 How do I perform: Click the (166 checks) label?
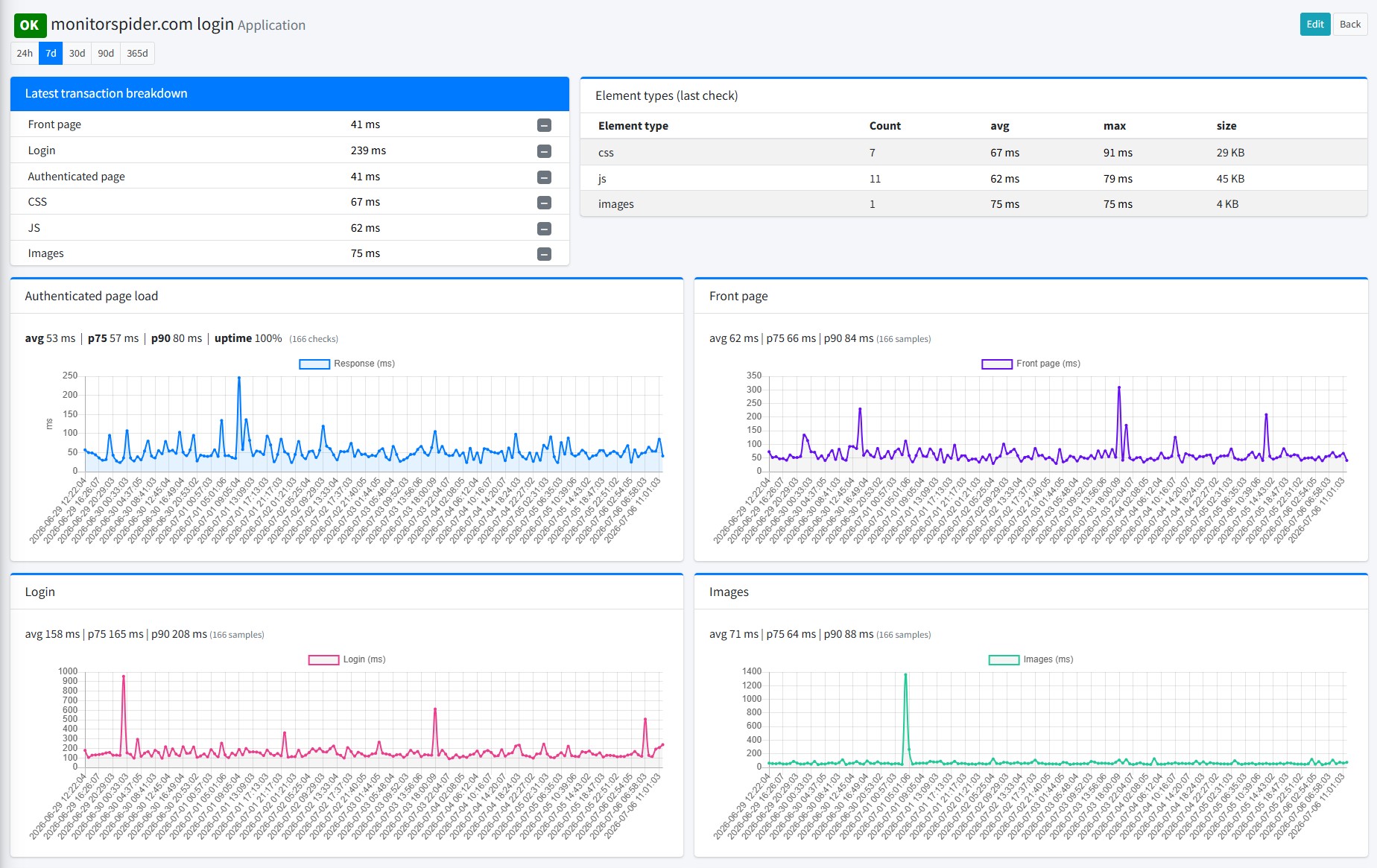pos(314,339)
